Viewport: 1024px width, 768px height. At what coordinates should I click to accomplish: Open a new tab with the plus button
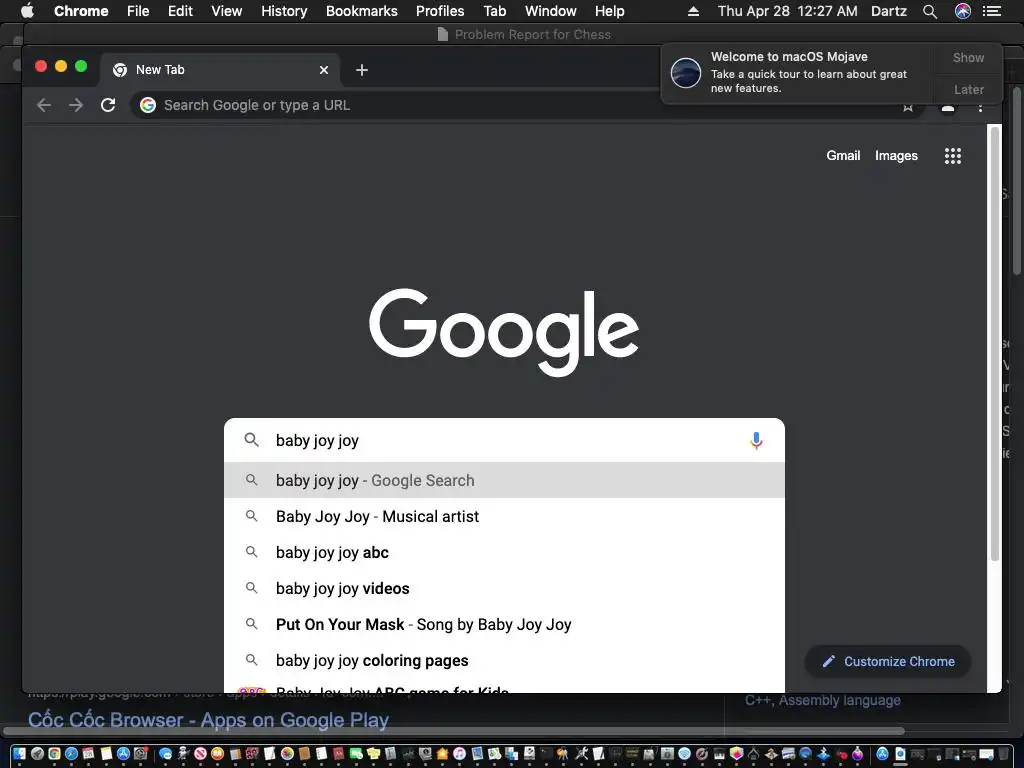pos(362,70)
